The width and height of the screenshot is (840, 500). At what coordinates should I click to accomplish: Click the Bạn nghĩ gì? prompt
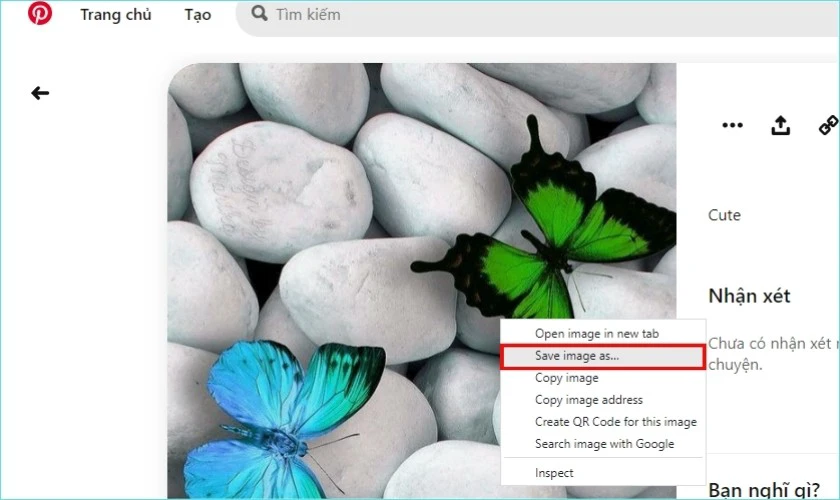pos(764,490)
